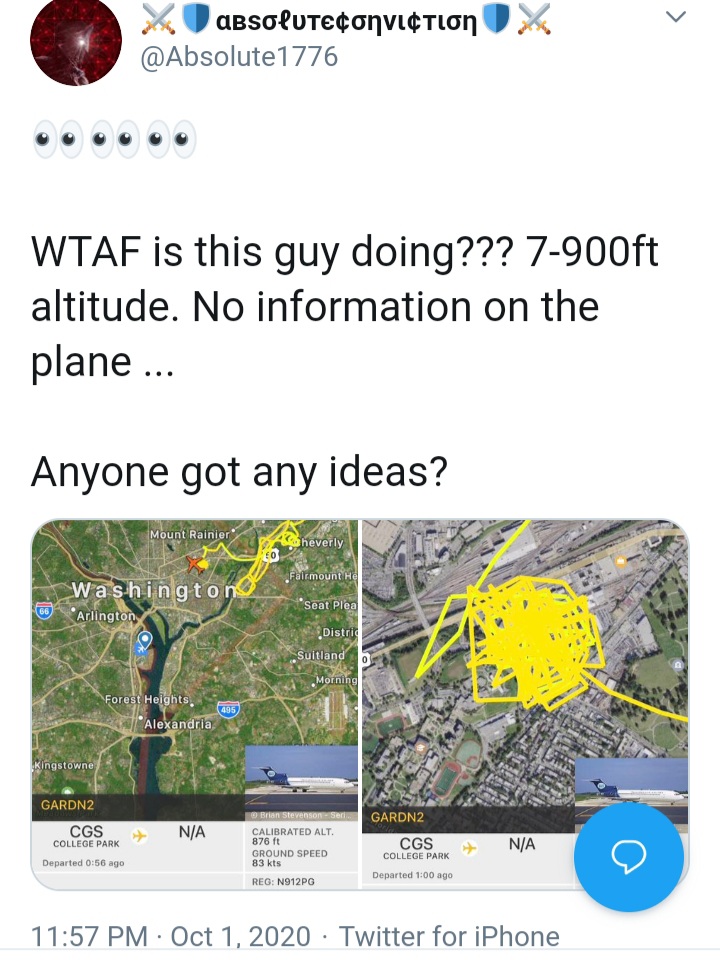The width and height of the screenshot is (720, 960).
Task: Select the GARDN2 callsign label in left image
Action: pyautogui.click(x=67, y=804)
